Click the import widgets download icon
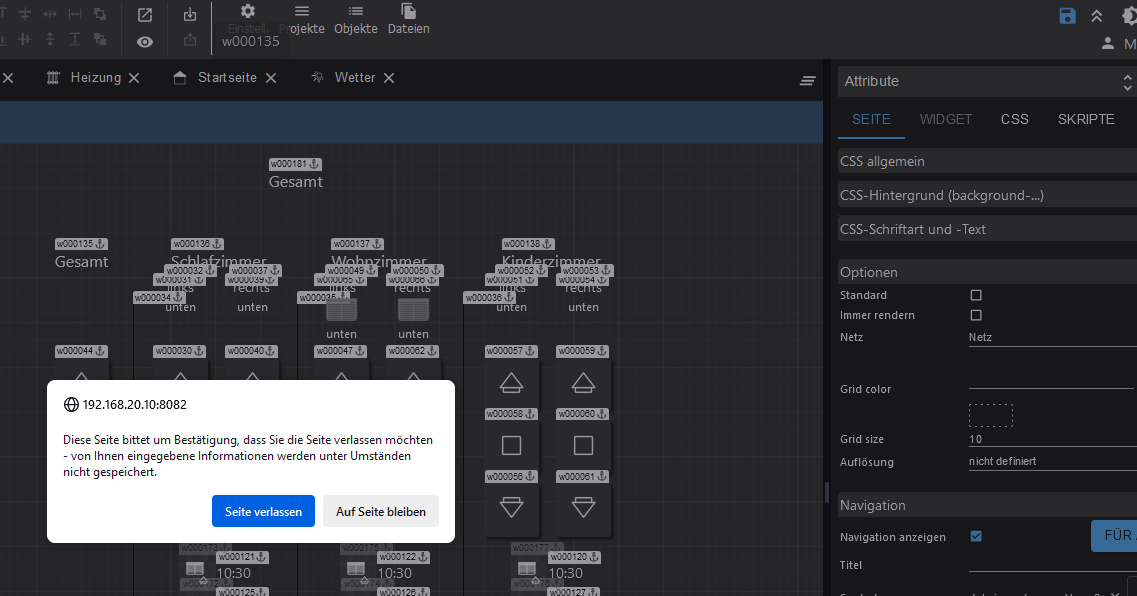The height and width of the screenshot is (596, 1137). coord(191,15)
